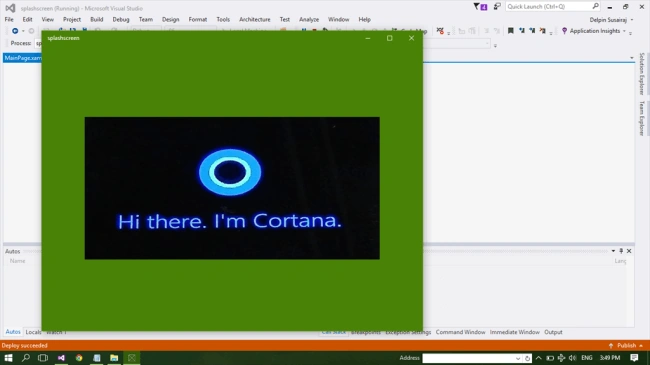Open the Debug menu
This screenshot has height=365, width=650.
pos(121,19)
